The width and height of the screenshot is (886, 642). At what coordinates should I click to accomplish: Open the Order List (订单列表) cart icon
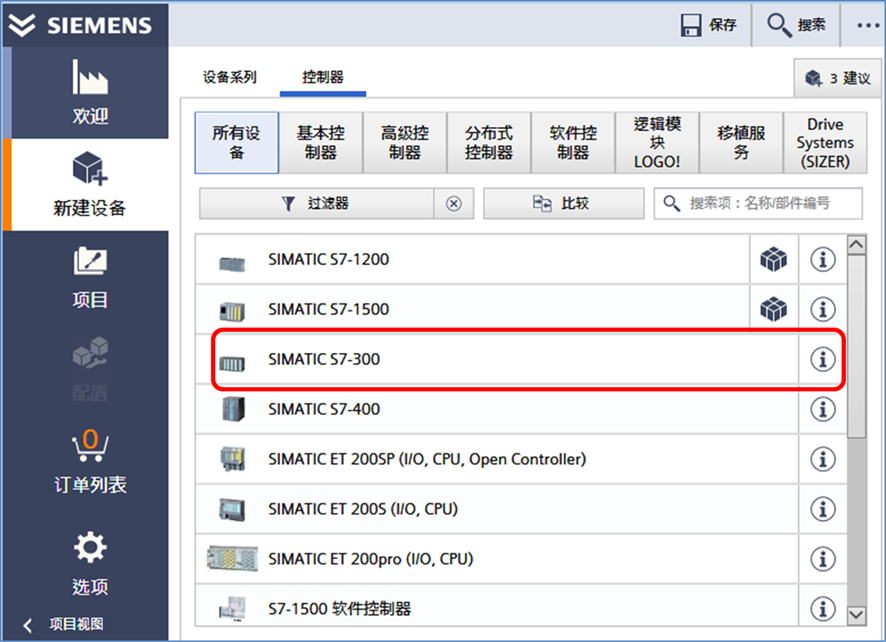(x=90, y=445)
